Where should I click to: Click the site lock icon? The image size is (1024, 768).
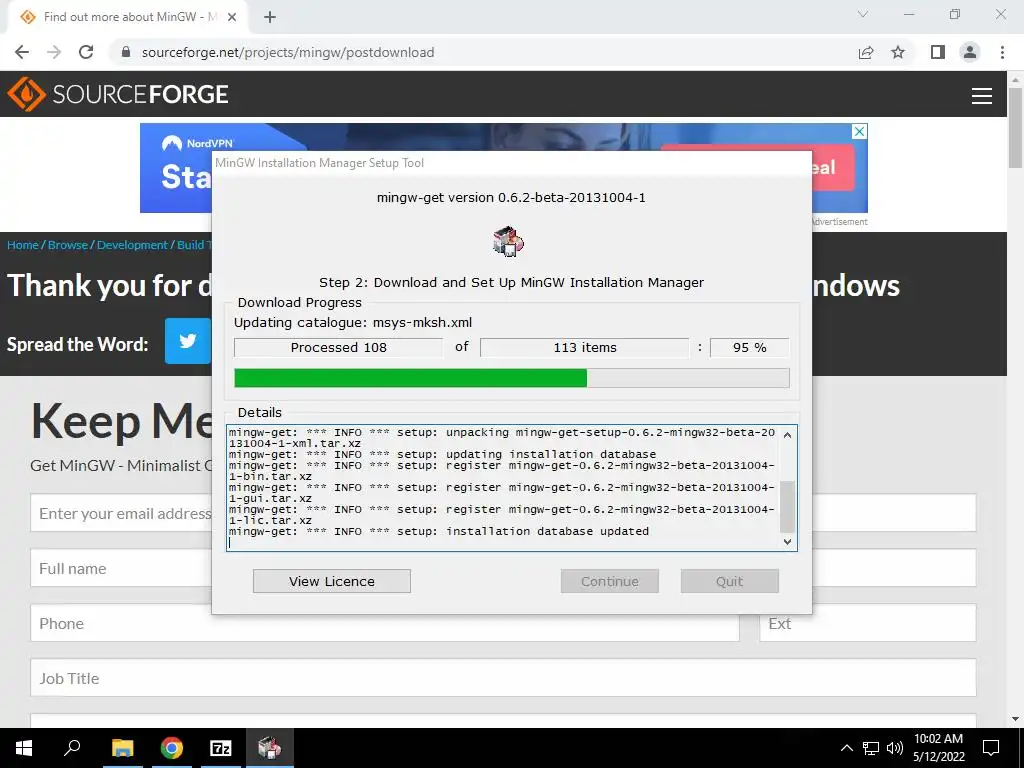[127, 52]
